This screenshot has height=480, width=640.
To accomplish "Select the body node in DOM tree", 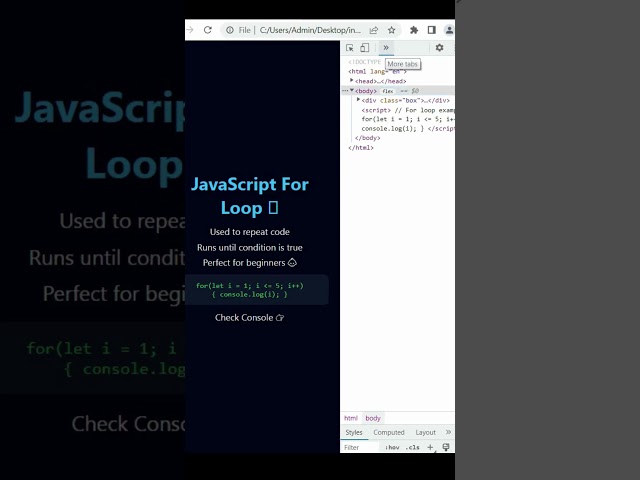I will pyautogui.click(x=366, y=91).
